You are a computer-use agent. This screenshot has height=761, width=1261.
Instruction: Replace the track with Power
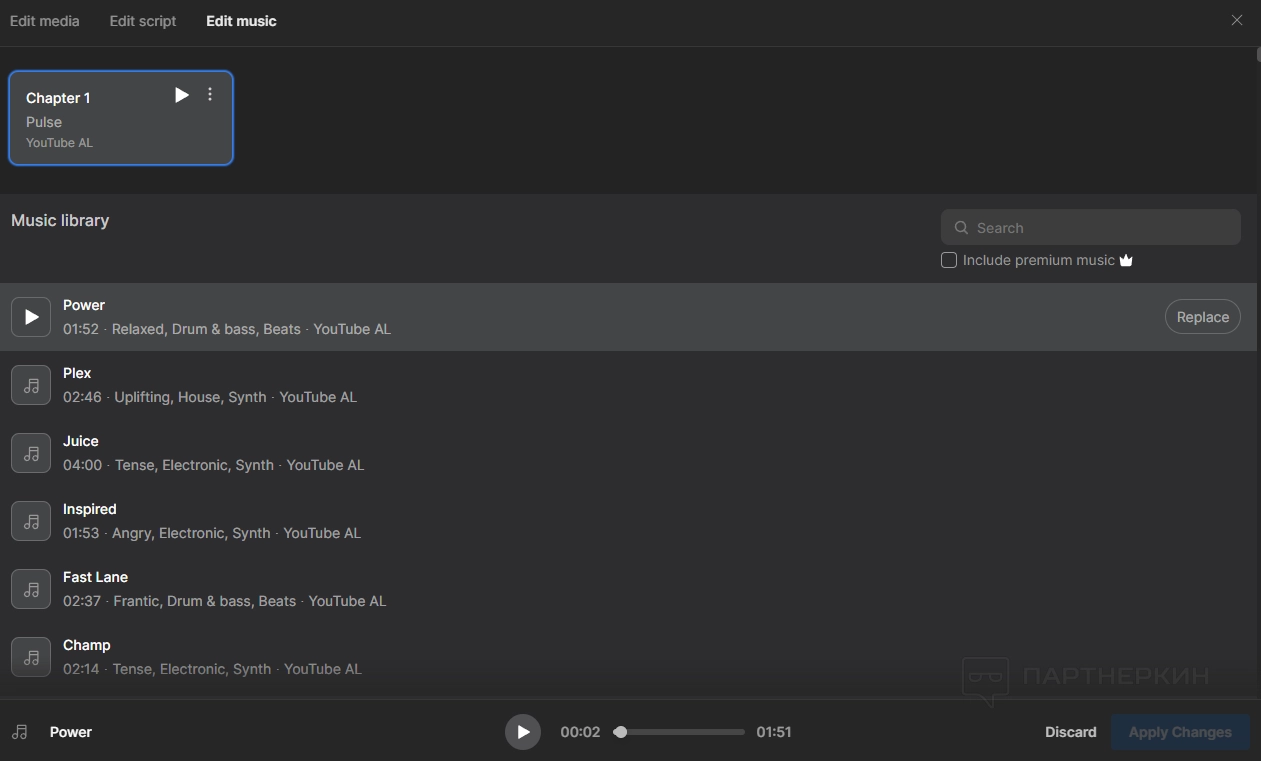pyautogui.click(x=1203, y=317)
